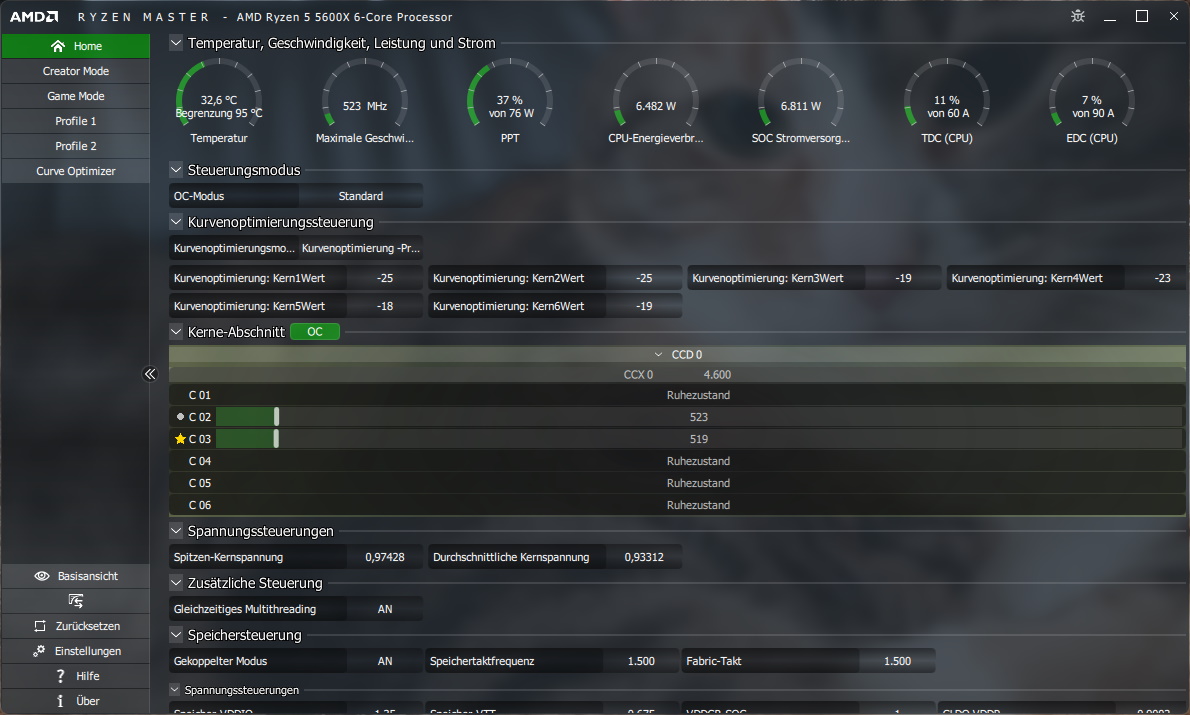Viewport: 1190px width, 715px height.
Task: Open the Curve Optimizer tab
Action: tap(76, 172)
